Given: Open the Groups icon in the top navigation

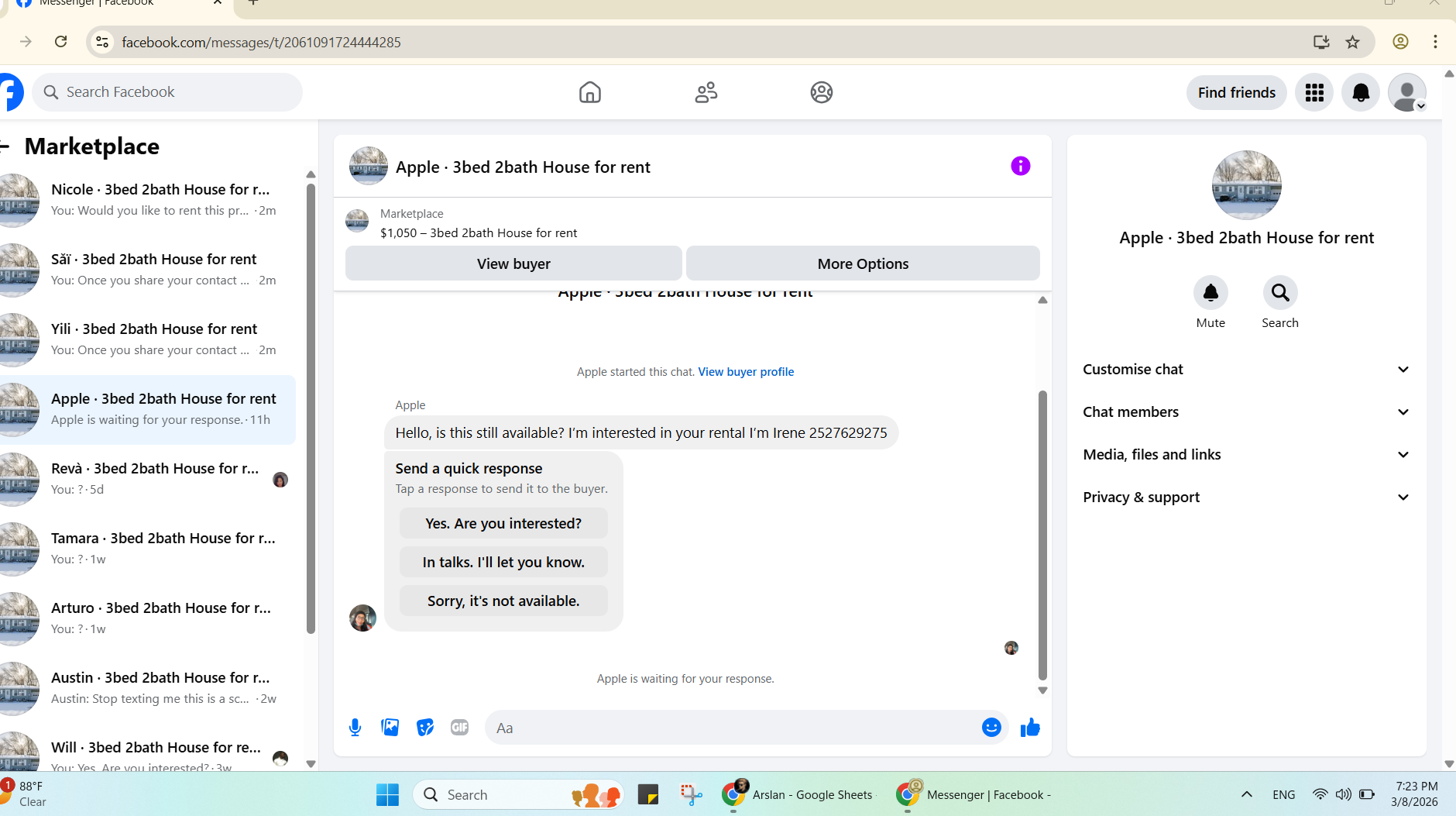Looking at the screenshot, I should click(x=821, y=92).
